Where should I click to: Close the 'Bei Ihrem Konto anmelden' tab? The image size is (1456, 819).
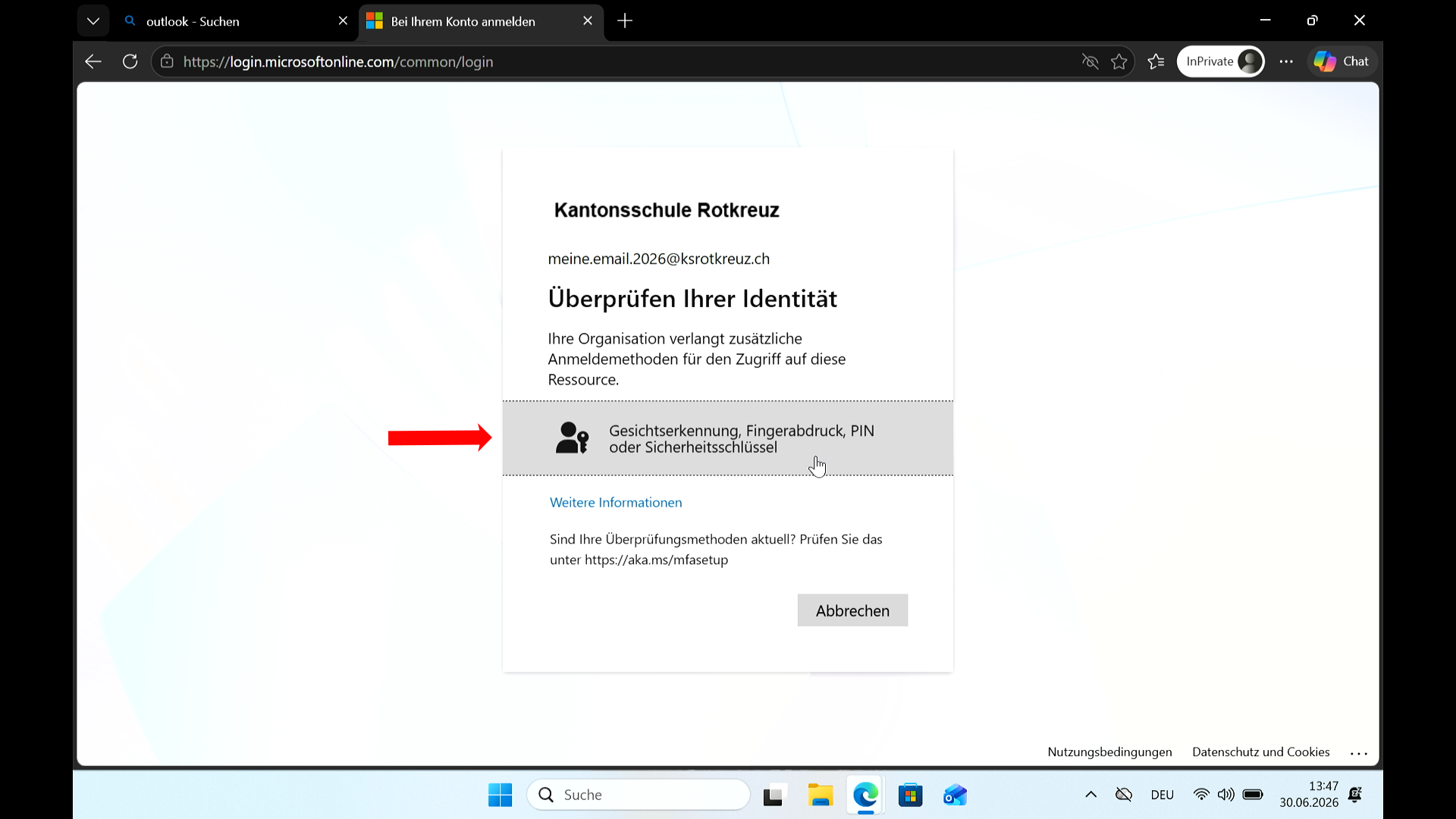coord(588,21)
